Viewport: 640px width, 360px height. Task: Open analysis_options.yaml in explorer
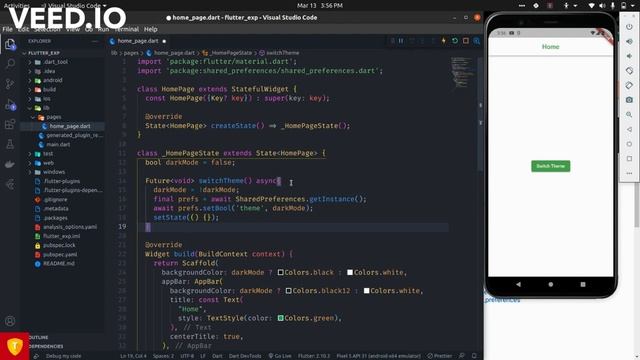[x=69, y=227]
